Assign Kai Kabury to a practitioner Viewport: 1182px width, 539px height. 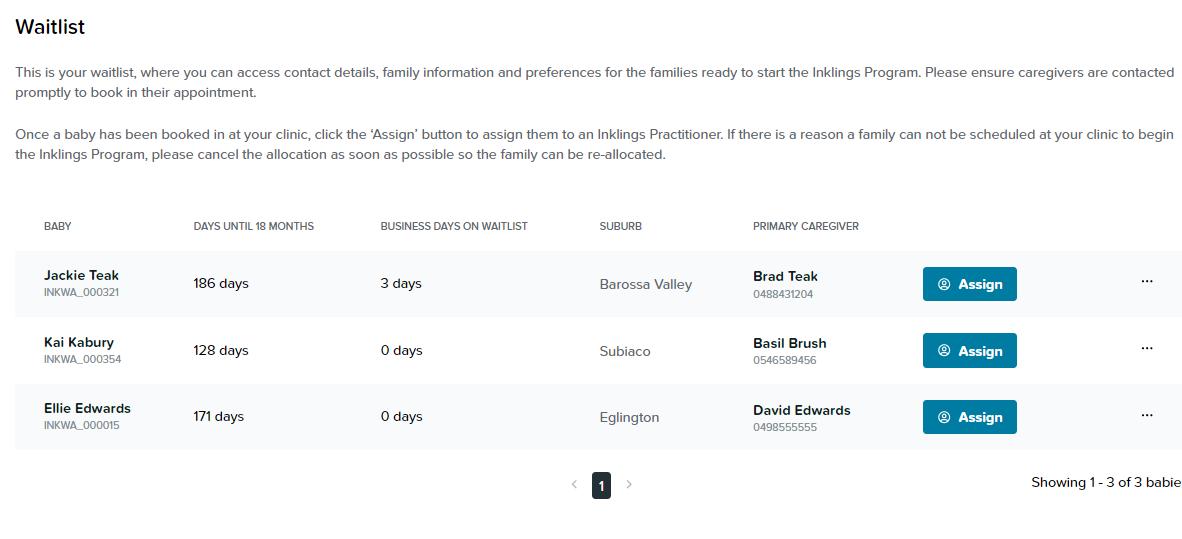(x=969, y=351)
